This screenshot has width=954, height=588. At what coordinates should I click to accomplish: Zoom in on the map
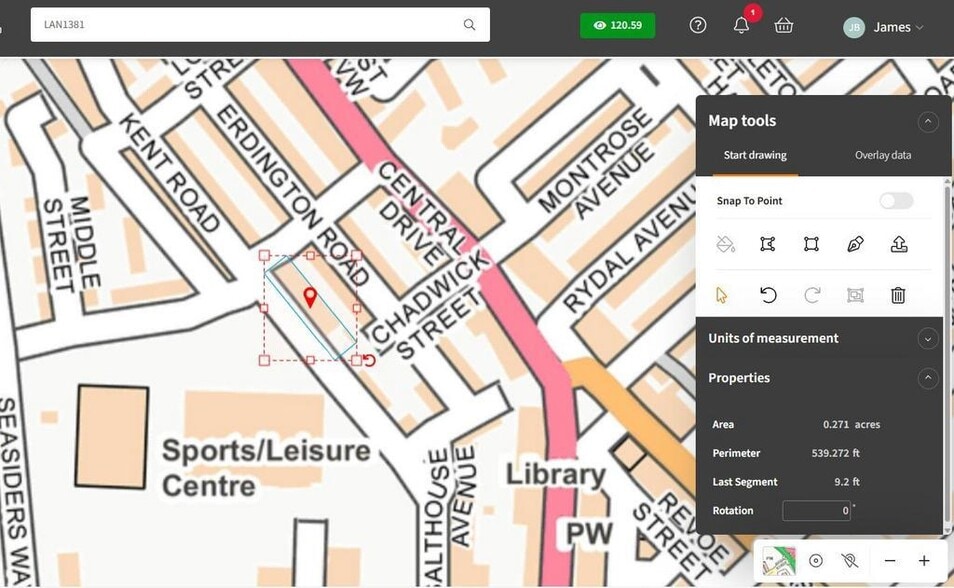tap(924, 561)
